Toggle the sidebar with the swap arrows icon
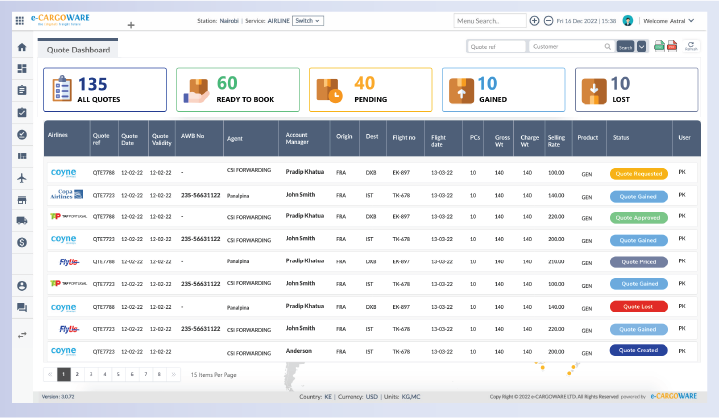This screenshot has width=719, height=418. point(22,336)
